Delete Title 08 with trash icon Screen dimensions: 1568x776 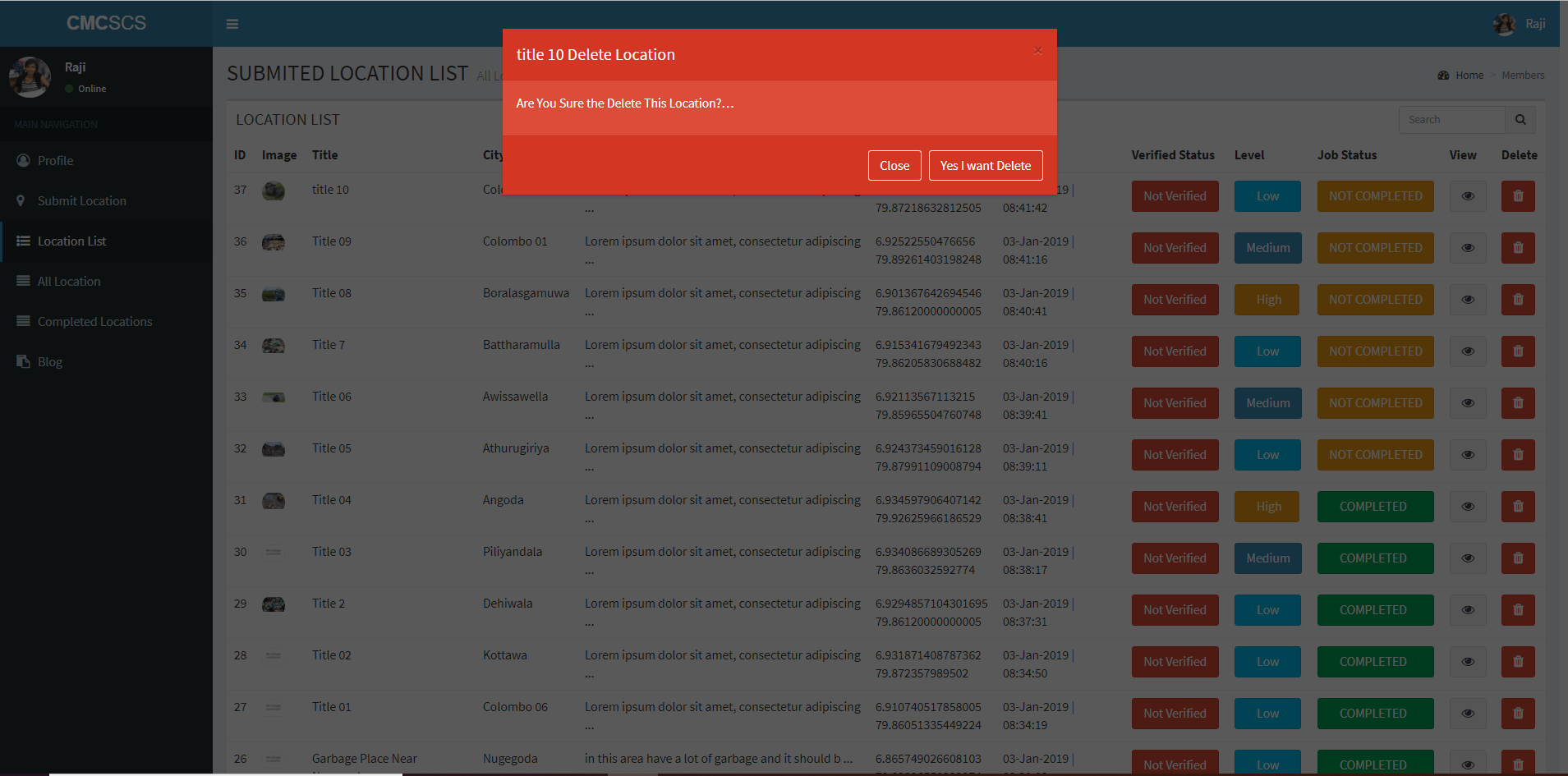pos(1518,300)
